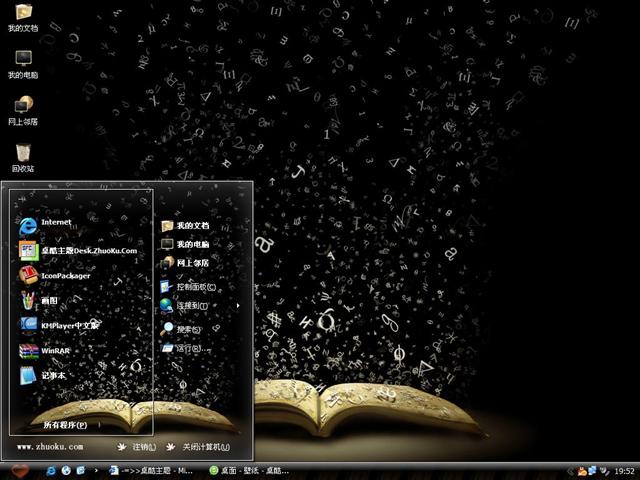Click the 19:52 taskbar clock
640x480 pixels.
tap(624, 471)
